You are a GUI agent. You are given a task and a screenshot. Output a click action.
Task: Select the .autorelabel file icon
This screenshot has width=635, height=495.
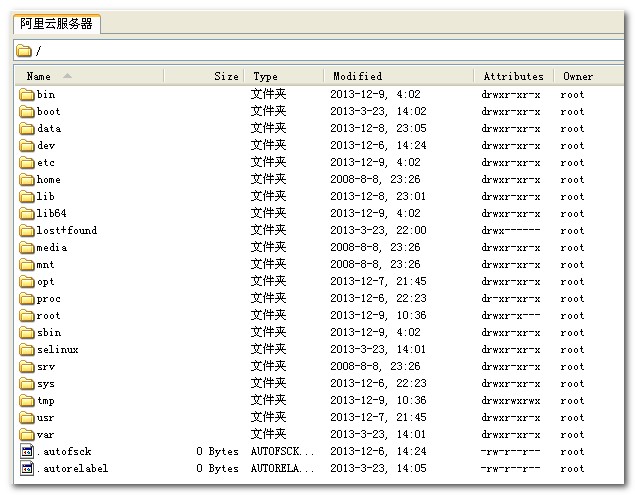(x=27, y=468)
